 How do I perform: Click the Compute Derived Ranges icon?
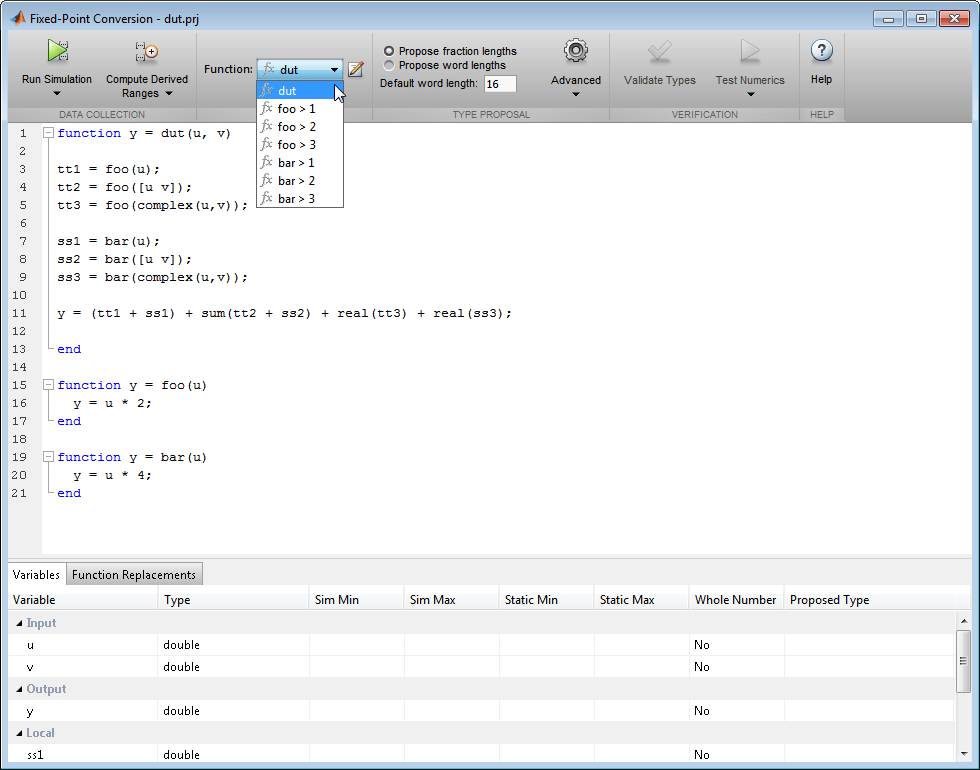coord(147,52)
